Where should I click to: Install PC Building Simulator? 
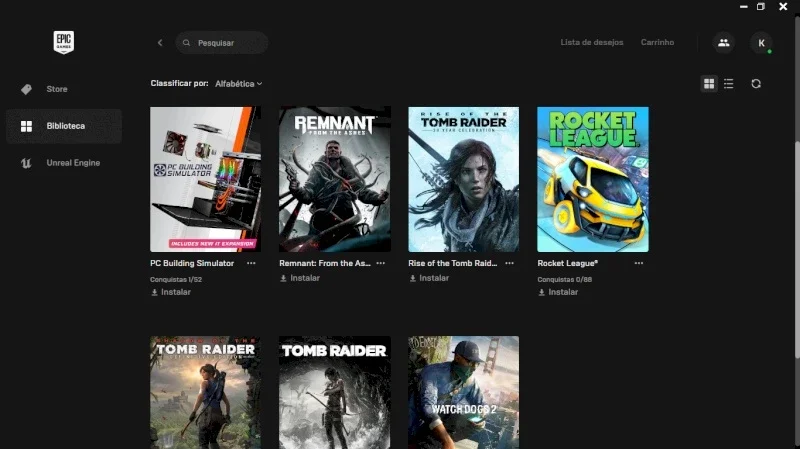pos(171,292)
